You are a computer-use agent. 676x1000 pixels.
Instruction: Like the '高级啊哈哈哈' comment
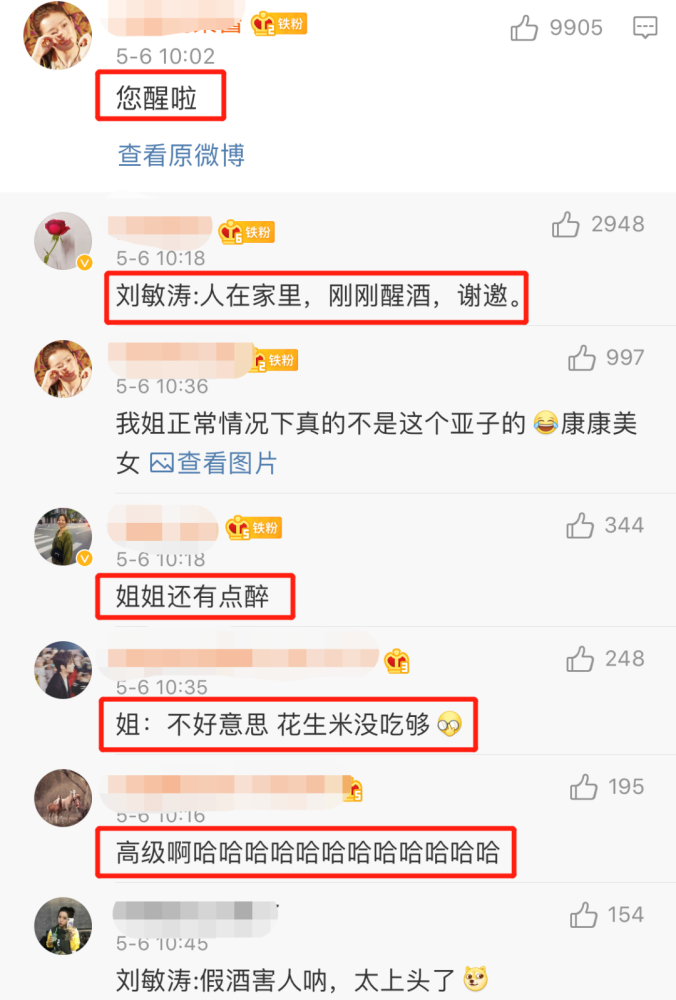(x=584, y=787)
